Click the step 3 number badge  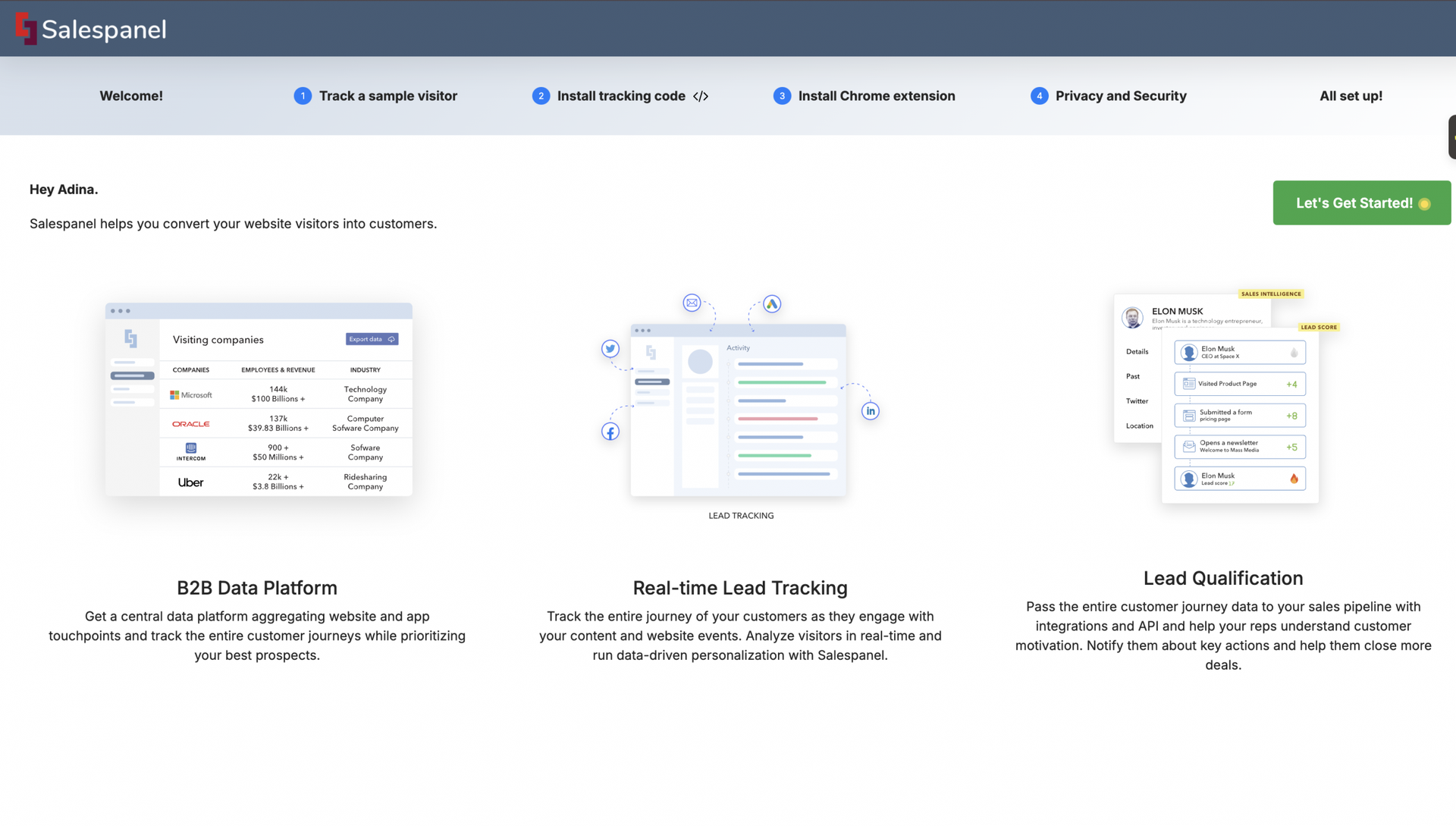tap(782, 96)
